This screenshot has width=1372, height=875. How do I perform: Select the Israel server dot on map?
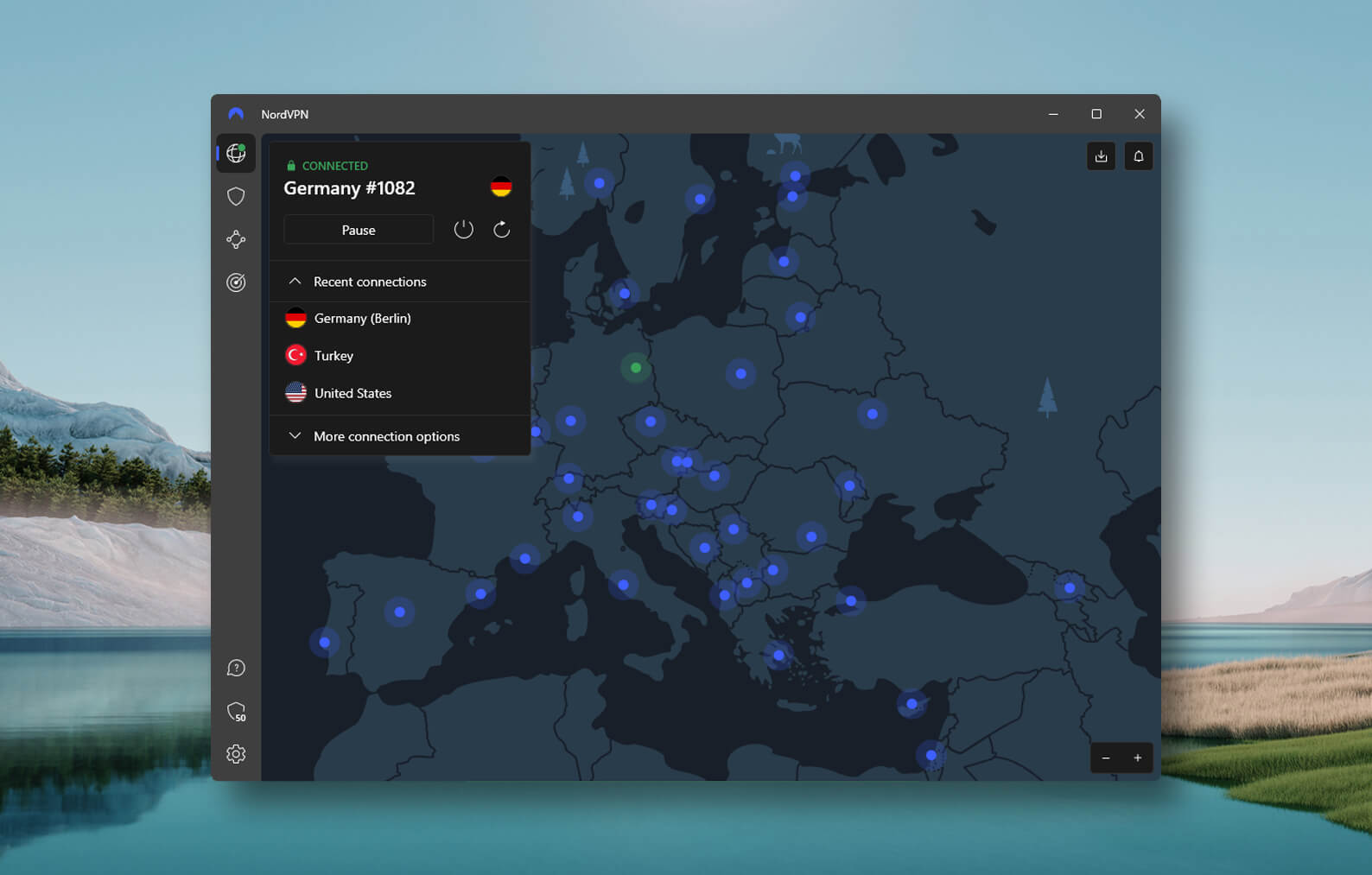(x=931, y=756)
